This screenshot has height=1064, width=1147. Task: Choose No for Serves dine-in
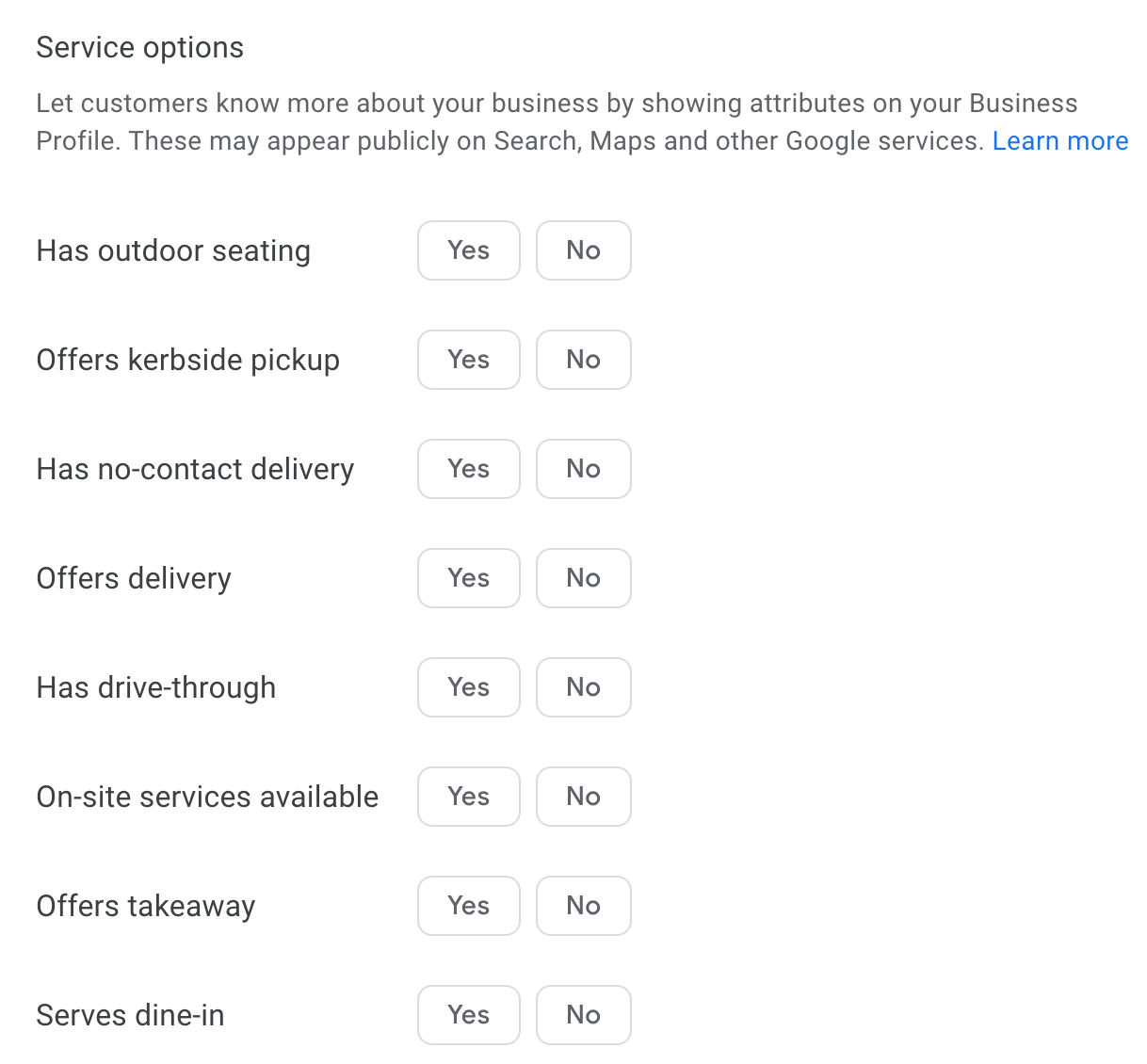click(583, 1015)
